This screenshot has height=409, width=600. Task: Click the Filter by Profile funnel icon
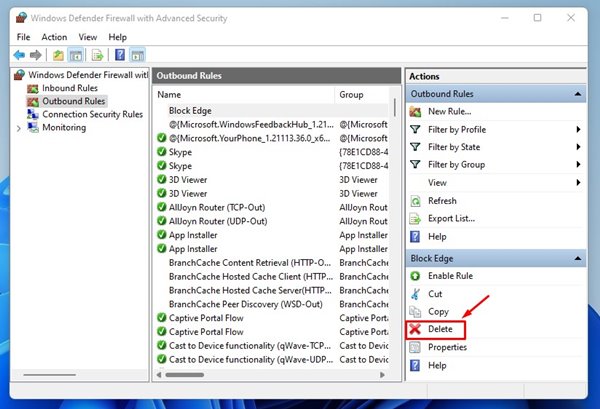click(x=415, y=129)
